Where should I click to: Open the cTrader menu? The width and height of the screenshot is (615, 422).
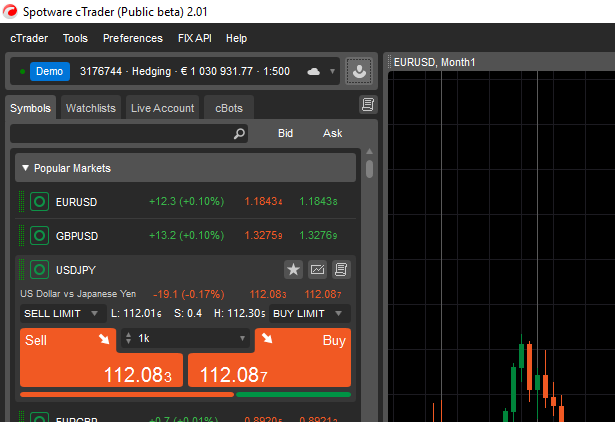coord(29,38)
